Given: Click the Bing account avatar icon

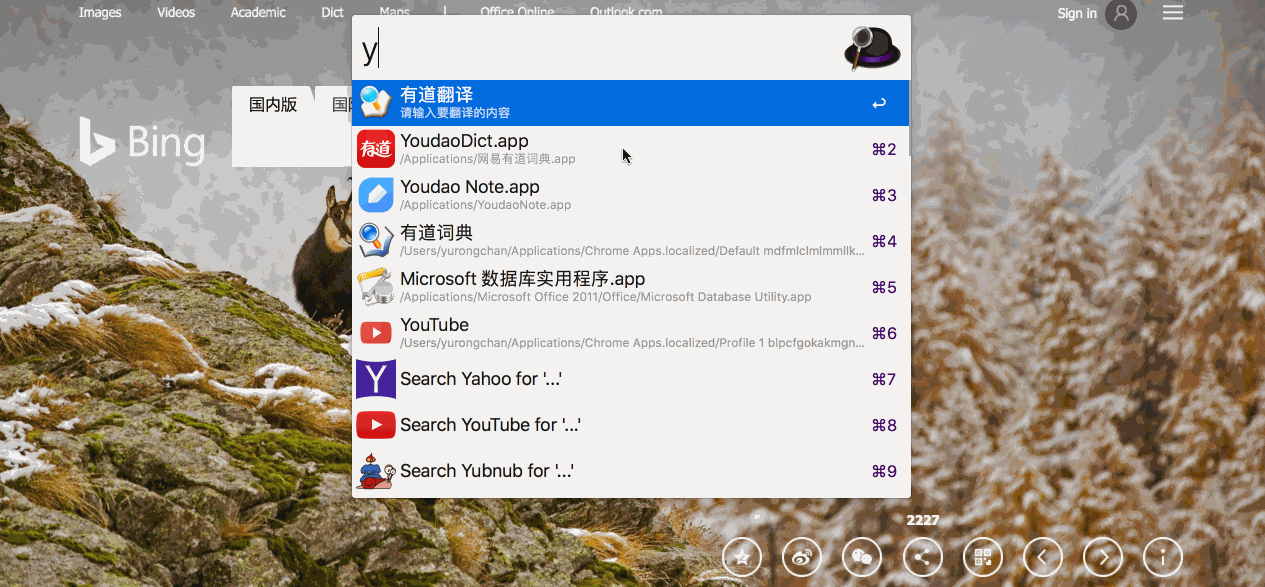Looking at the screenshot, I should click(x=1121, y=14).
